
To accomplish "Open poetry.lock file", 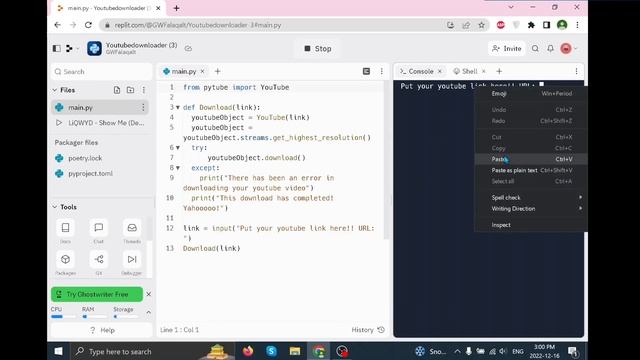I will (85, 158).
